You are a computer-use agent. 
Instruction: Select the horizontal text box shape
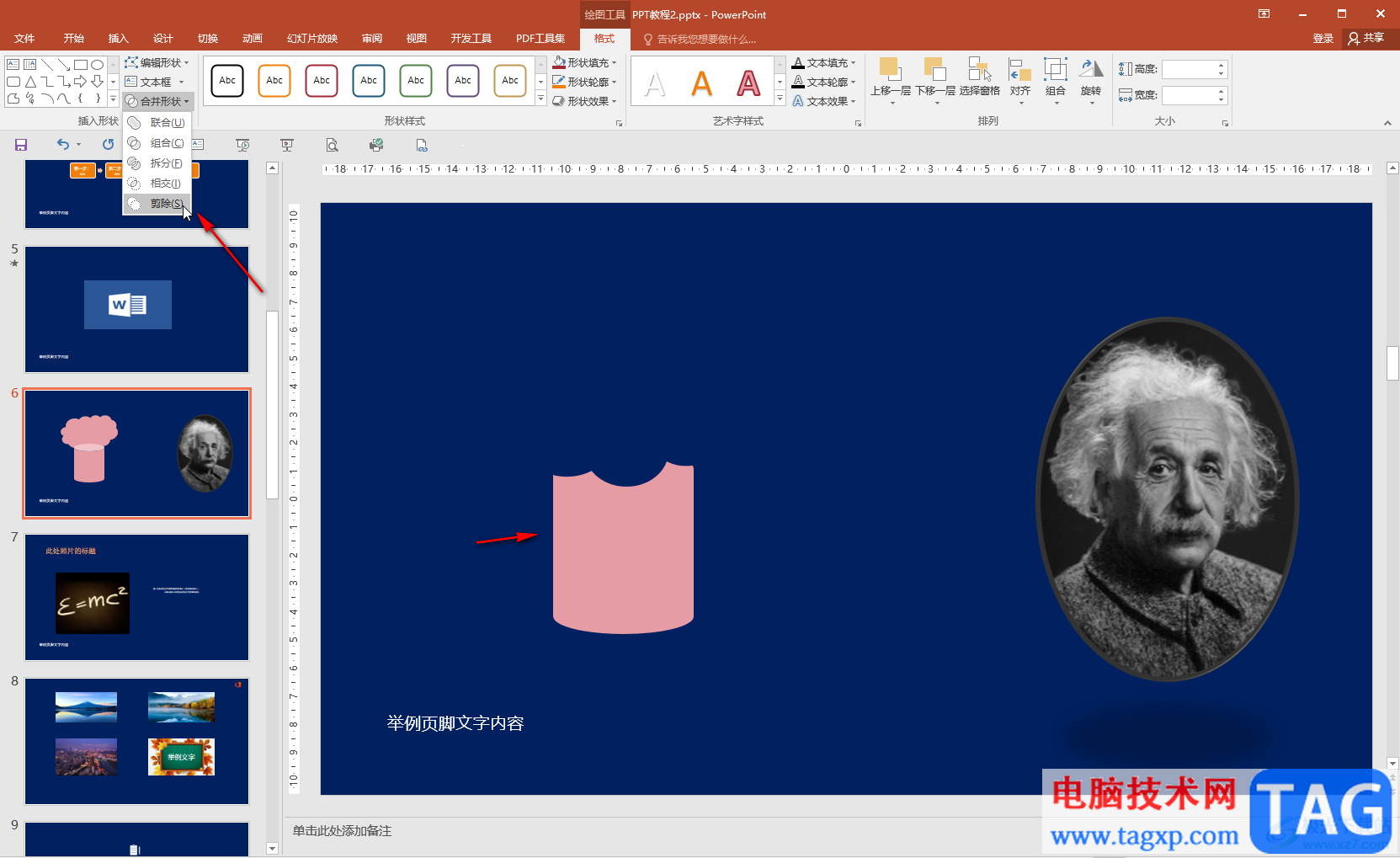pyautogui.click(x=13, y=65)
